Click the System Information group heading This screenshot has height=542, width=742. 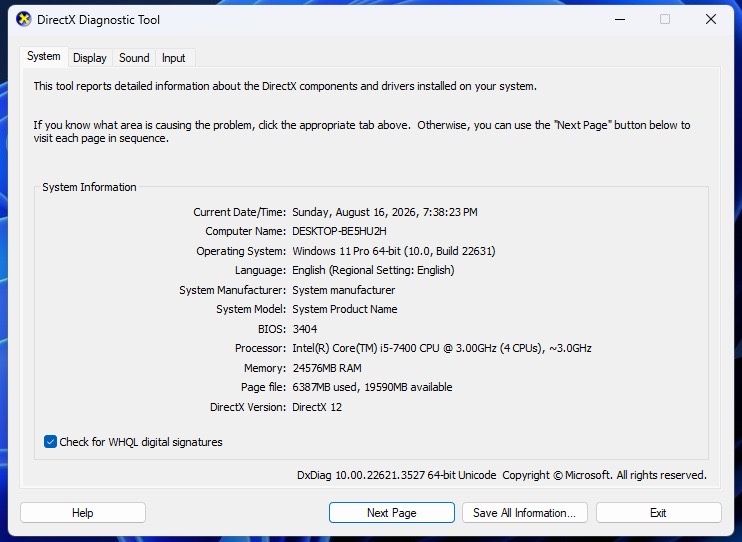pos(89,187)
